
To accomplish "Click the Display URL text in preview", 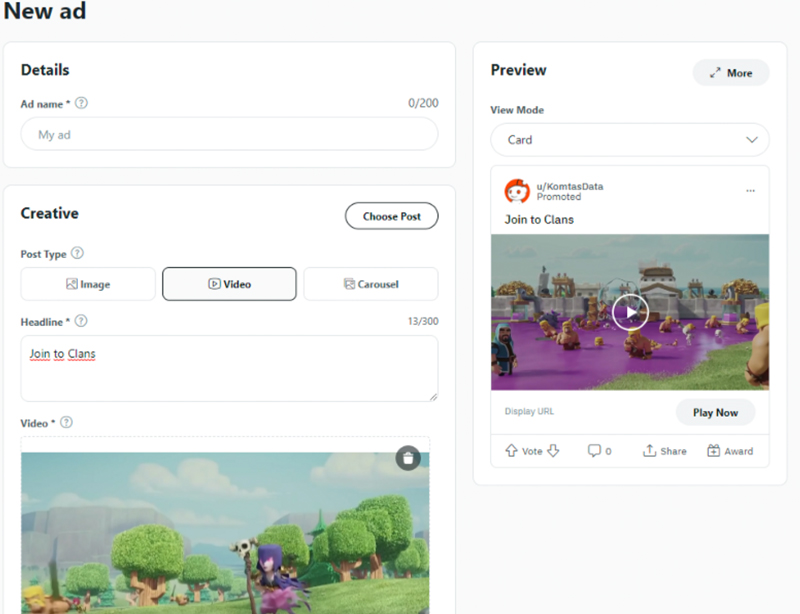I will click(x=529, y=411).
